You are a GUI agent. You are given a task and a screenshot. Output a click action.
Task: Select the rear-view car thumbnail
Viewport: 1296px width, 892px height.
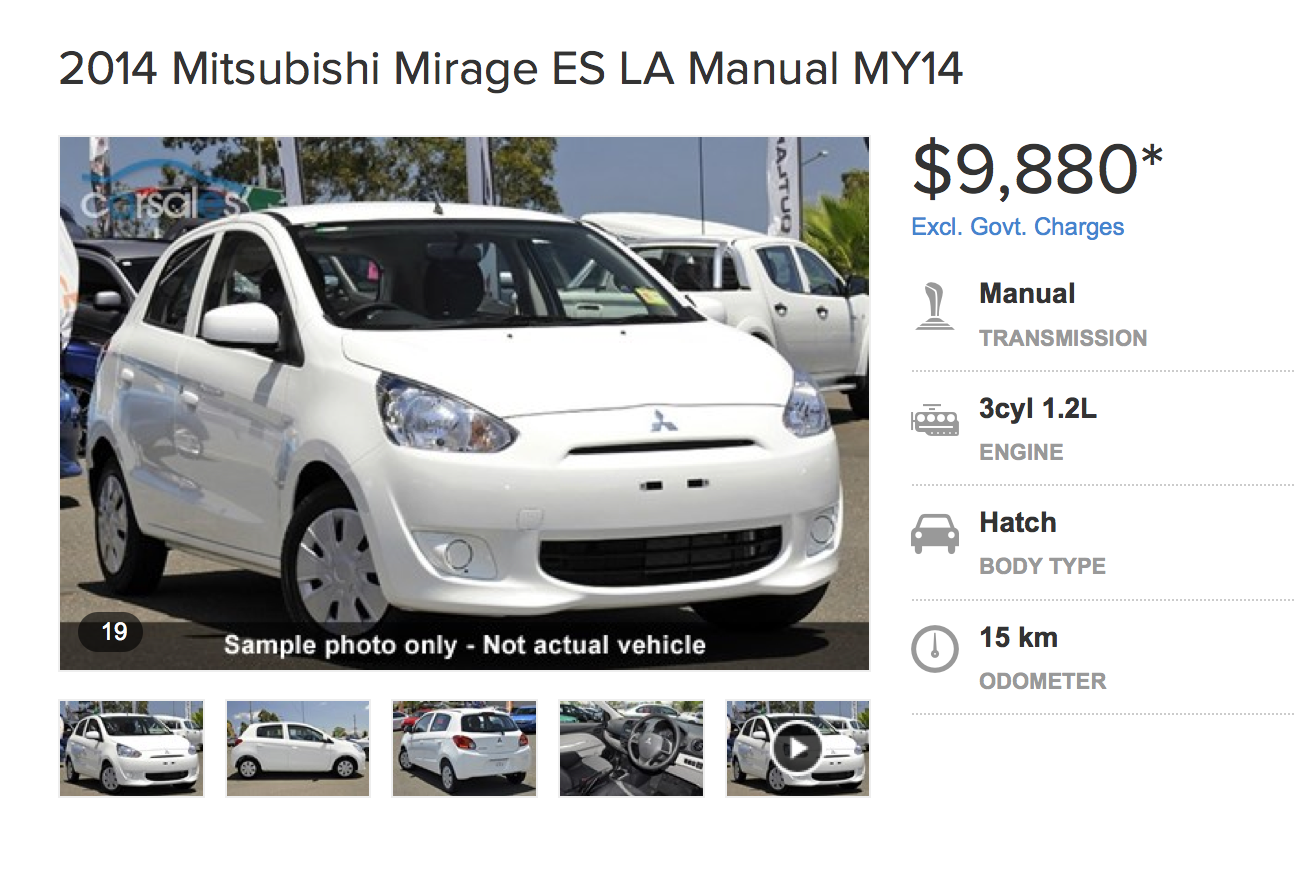(x=464, y=748)
